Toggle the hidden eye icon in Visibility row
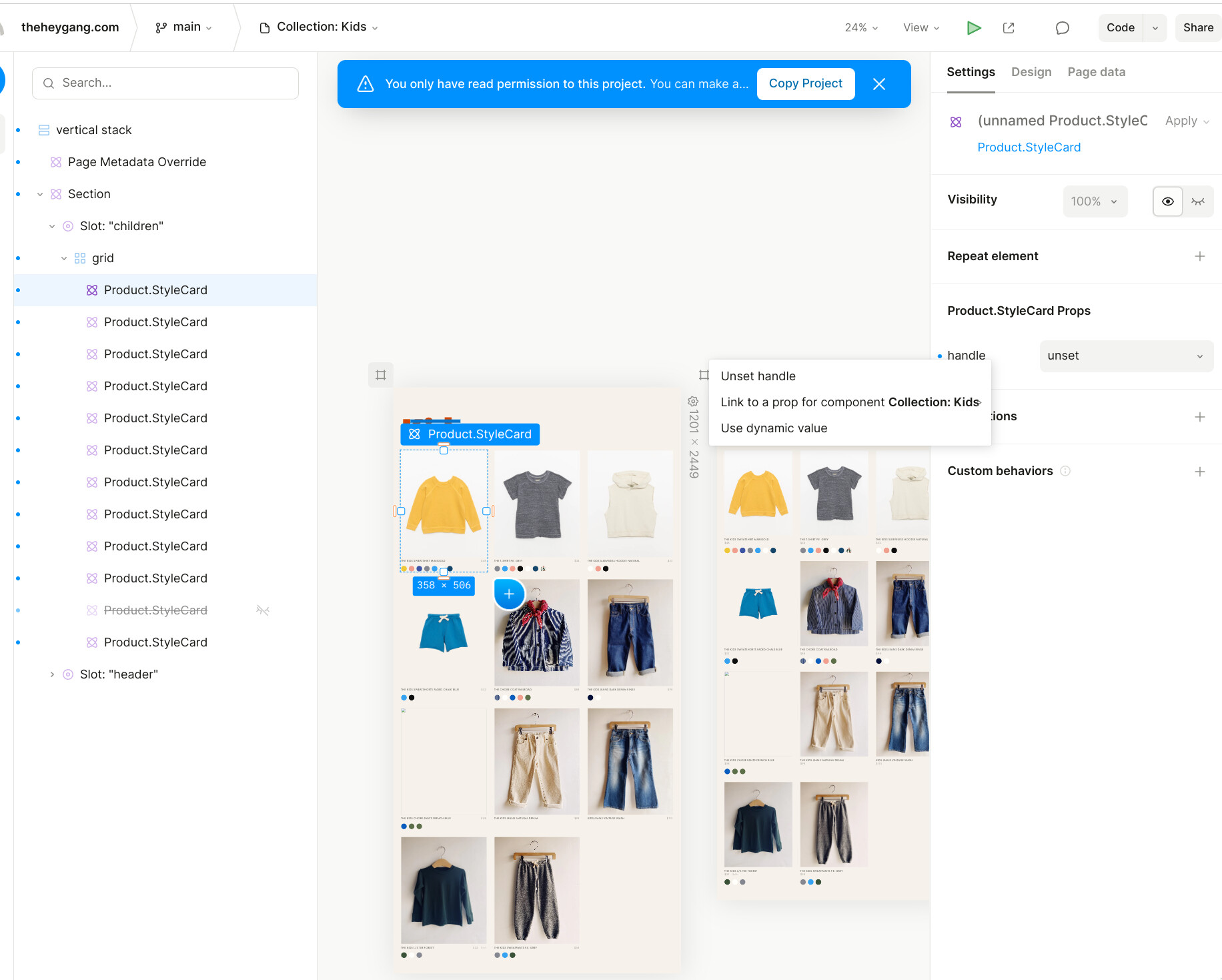Screen dimensions: 1222x980 pyautogui.click(x=1198, y=201)
